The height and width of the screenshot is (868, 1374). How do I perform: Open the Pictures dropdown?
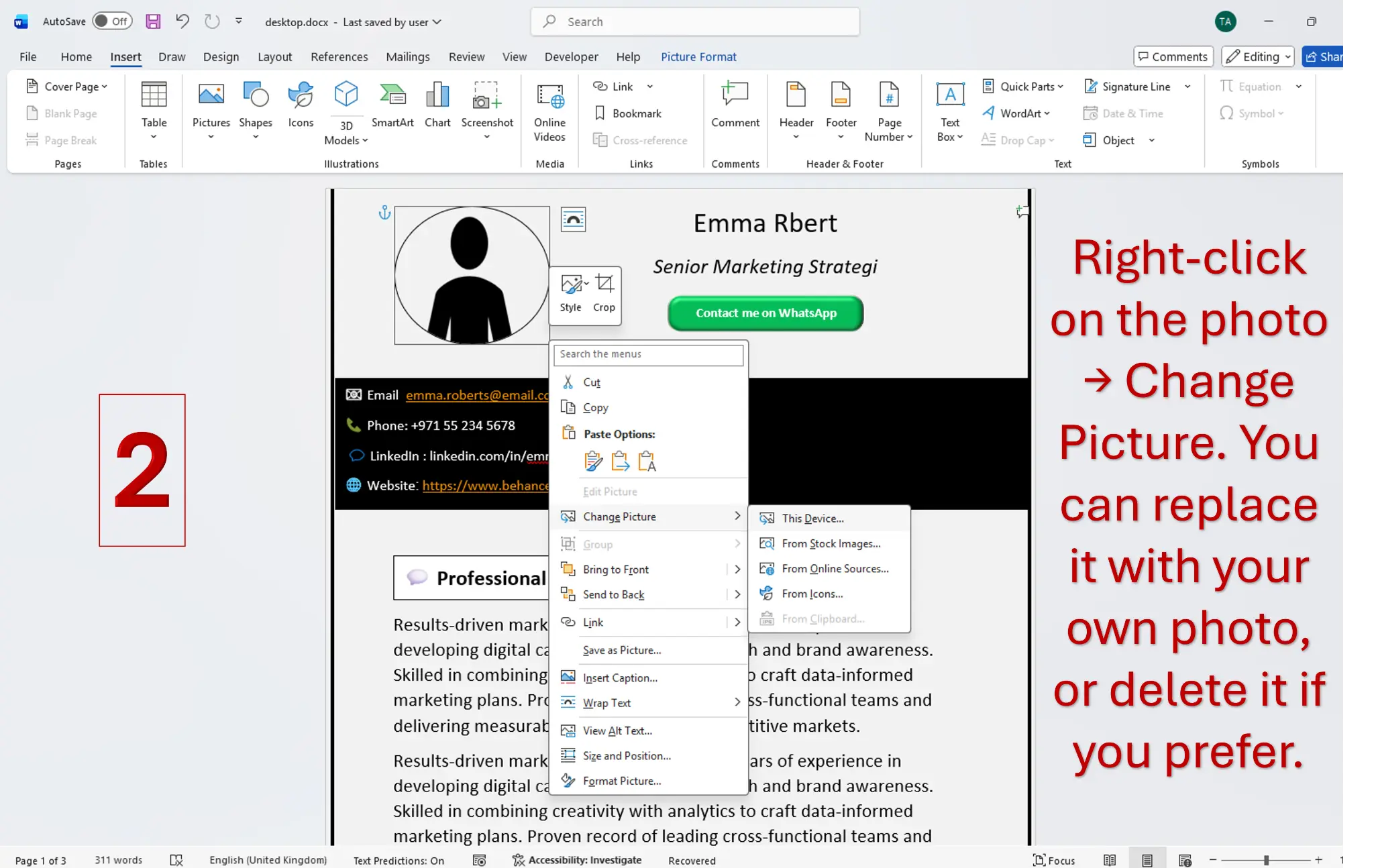coord(211,136)
